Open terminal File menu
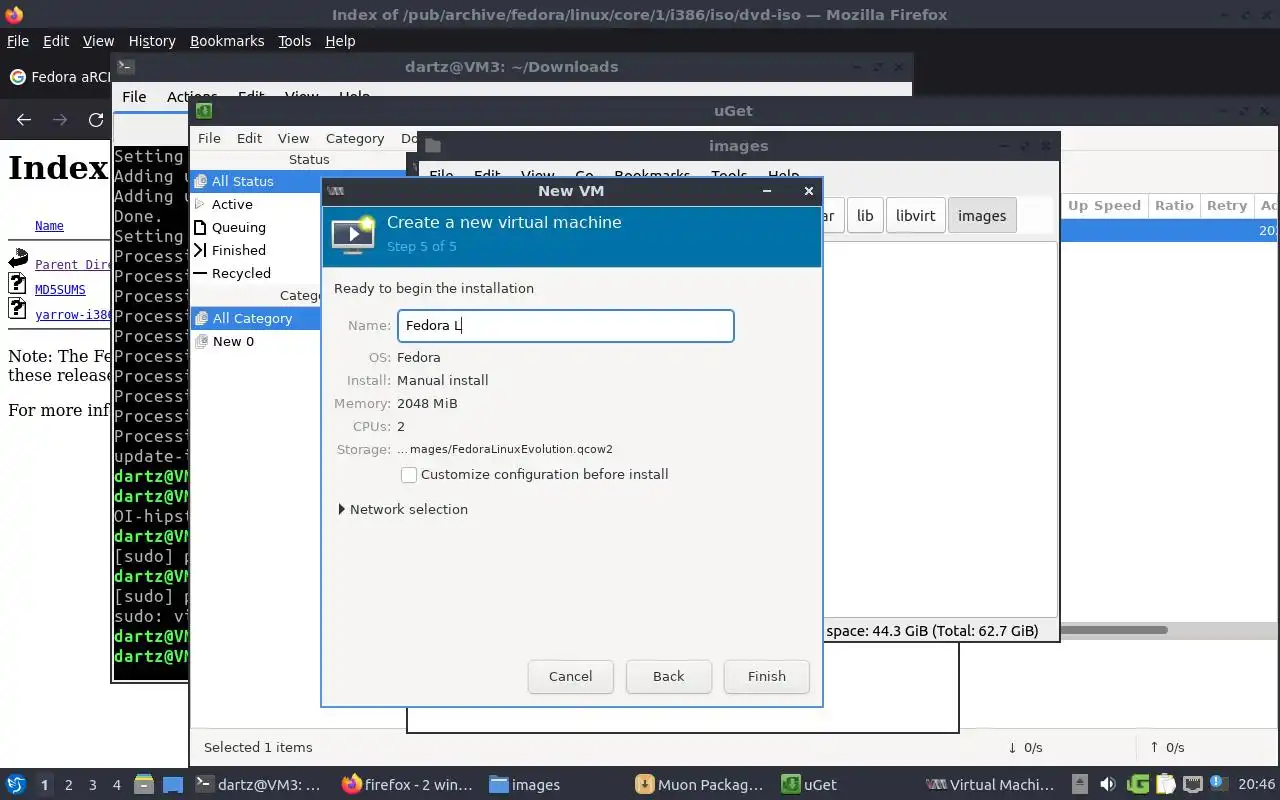This screenshot has width=1280, height=800. click(134, 97)
